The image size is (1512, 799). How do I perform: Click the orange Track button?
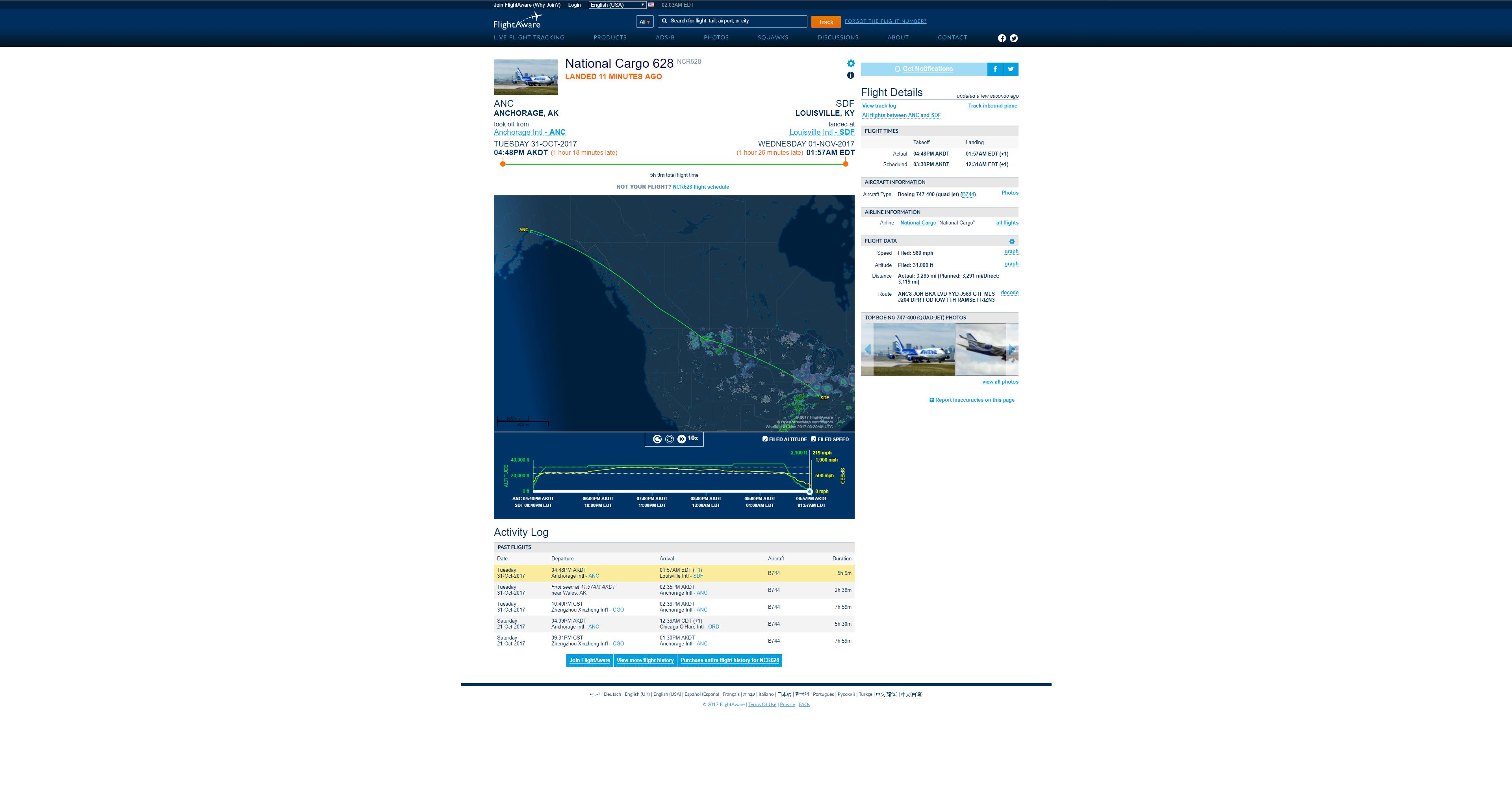[825, 22]
